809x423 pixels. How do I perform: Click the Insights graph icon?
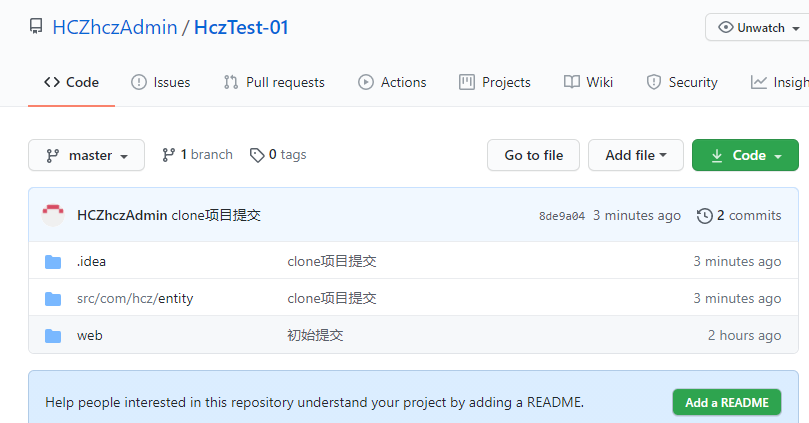pos(758,82)
